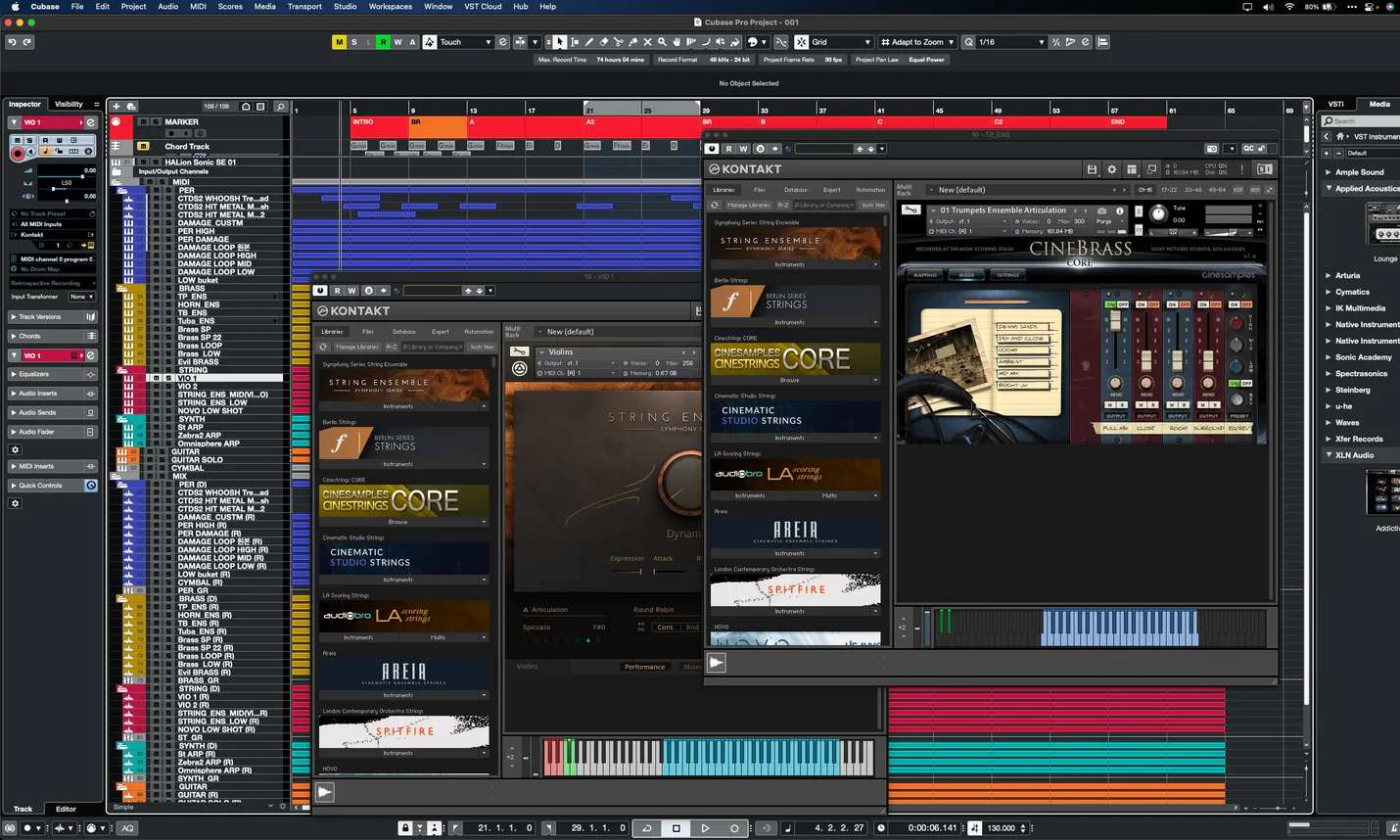Image resolution: width=1400 pixels, height=840 pixels.
Task: Toggle the Read automation R button
Action: pyautogui.click(x=383, y=42)
